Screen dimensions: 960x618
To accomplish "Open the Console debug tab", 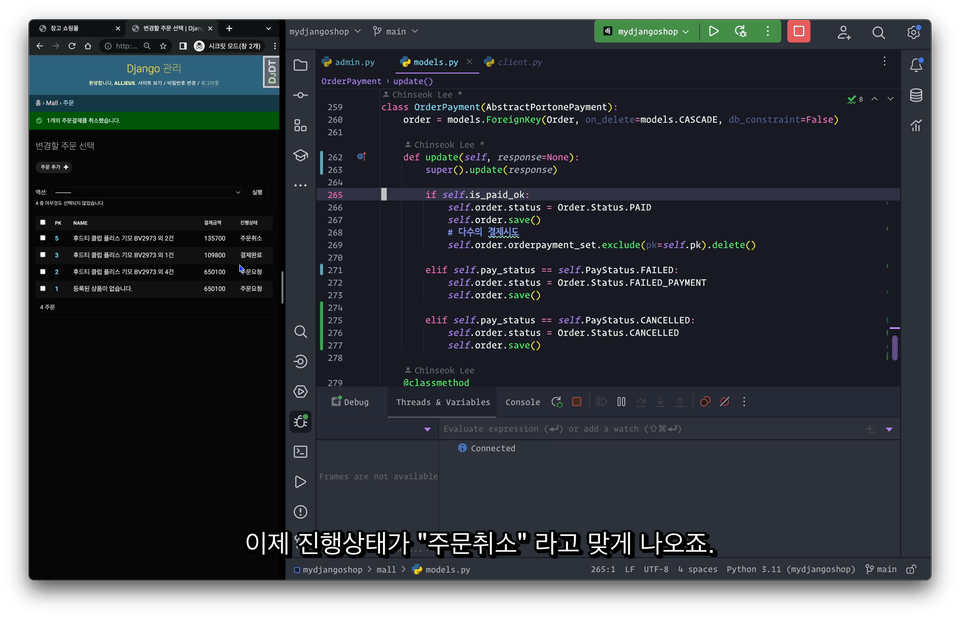I will pos(522,402).
